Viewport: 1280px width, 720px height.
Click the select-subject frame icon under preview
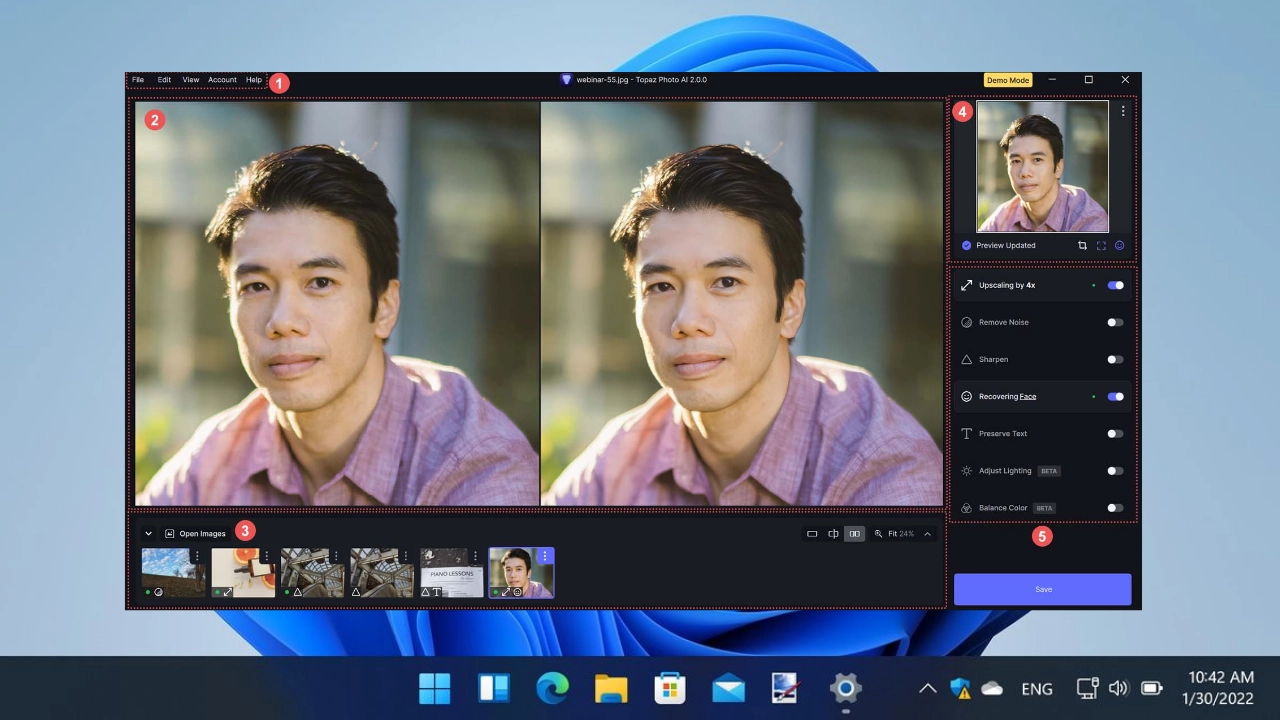[1101, 245]
